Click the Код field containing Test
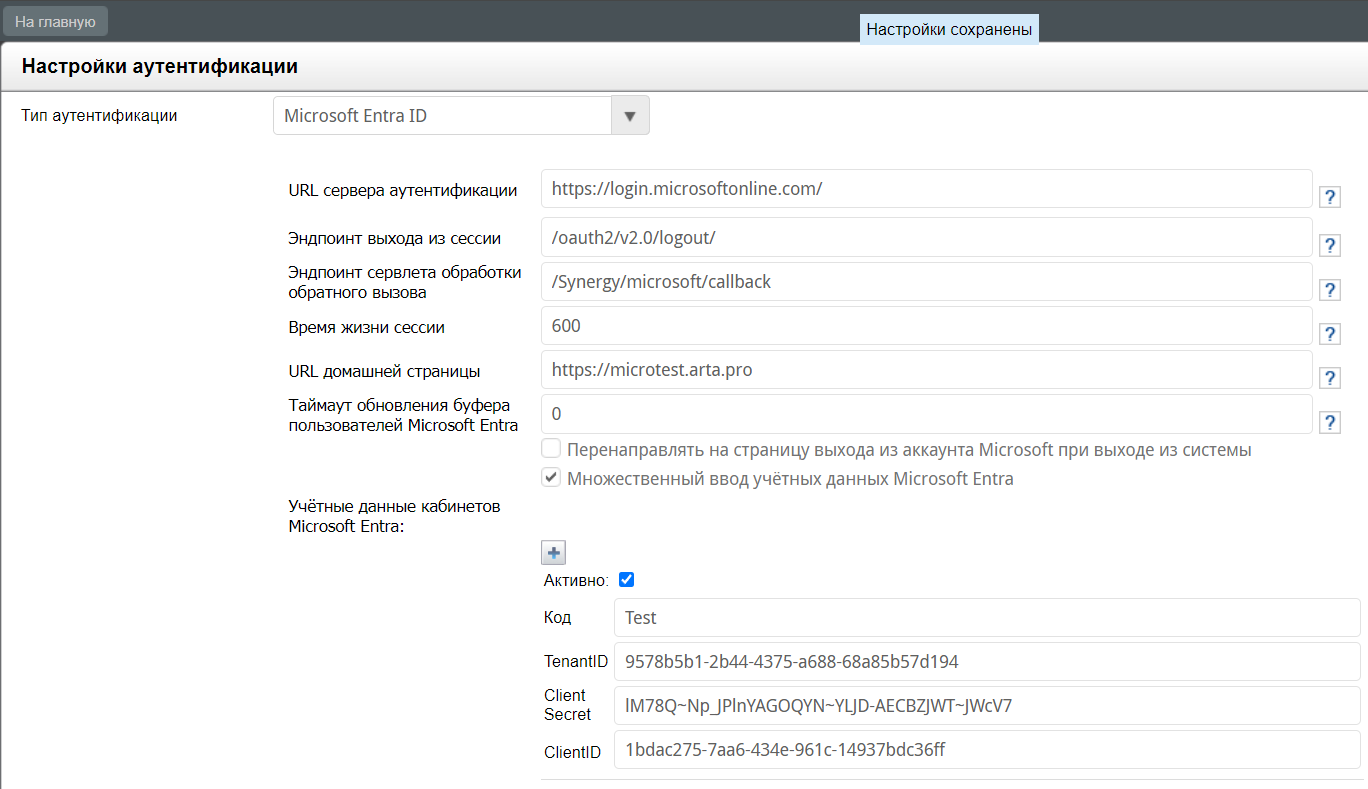Screen dimensions: 1368x789 987,618
